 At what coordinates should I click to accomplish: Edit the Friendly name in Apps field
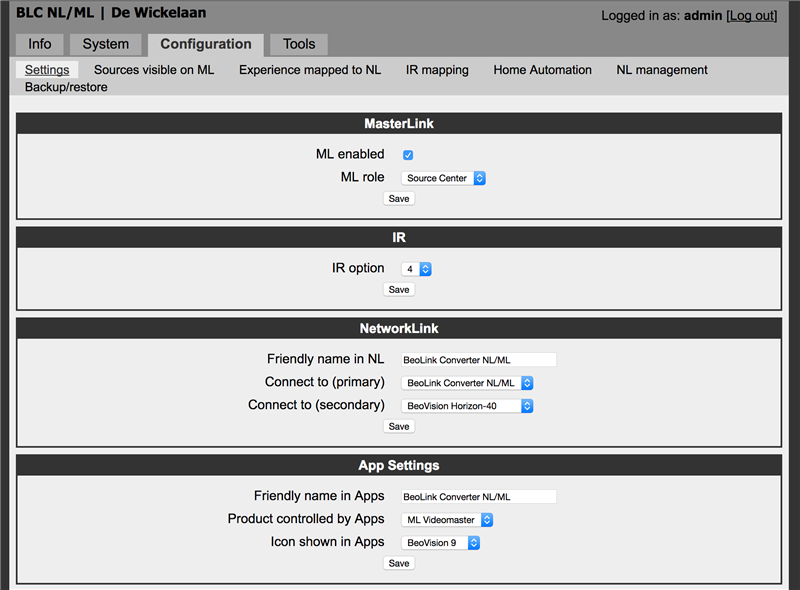(479, 497)
